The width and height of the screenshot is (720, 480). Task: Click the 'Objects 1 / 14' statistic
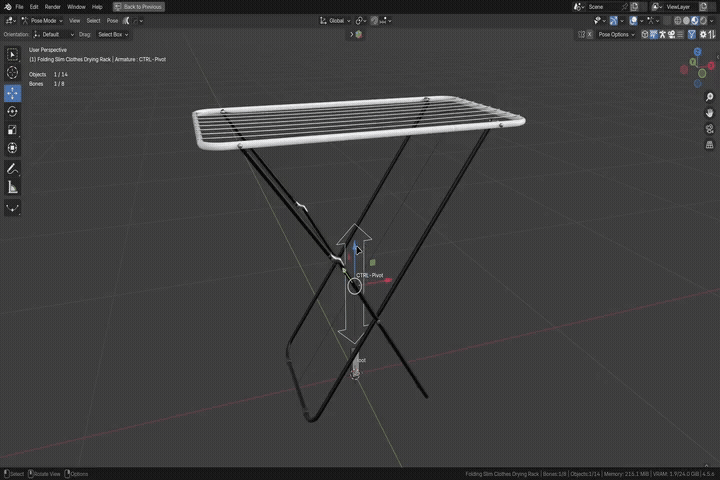pyautogui.click(x=48, y=74)
